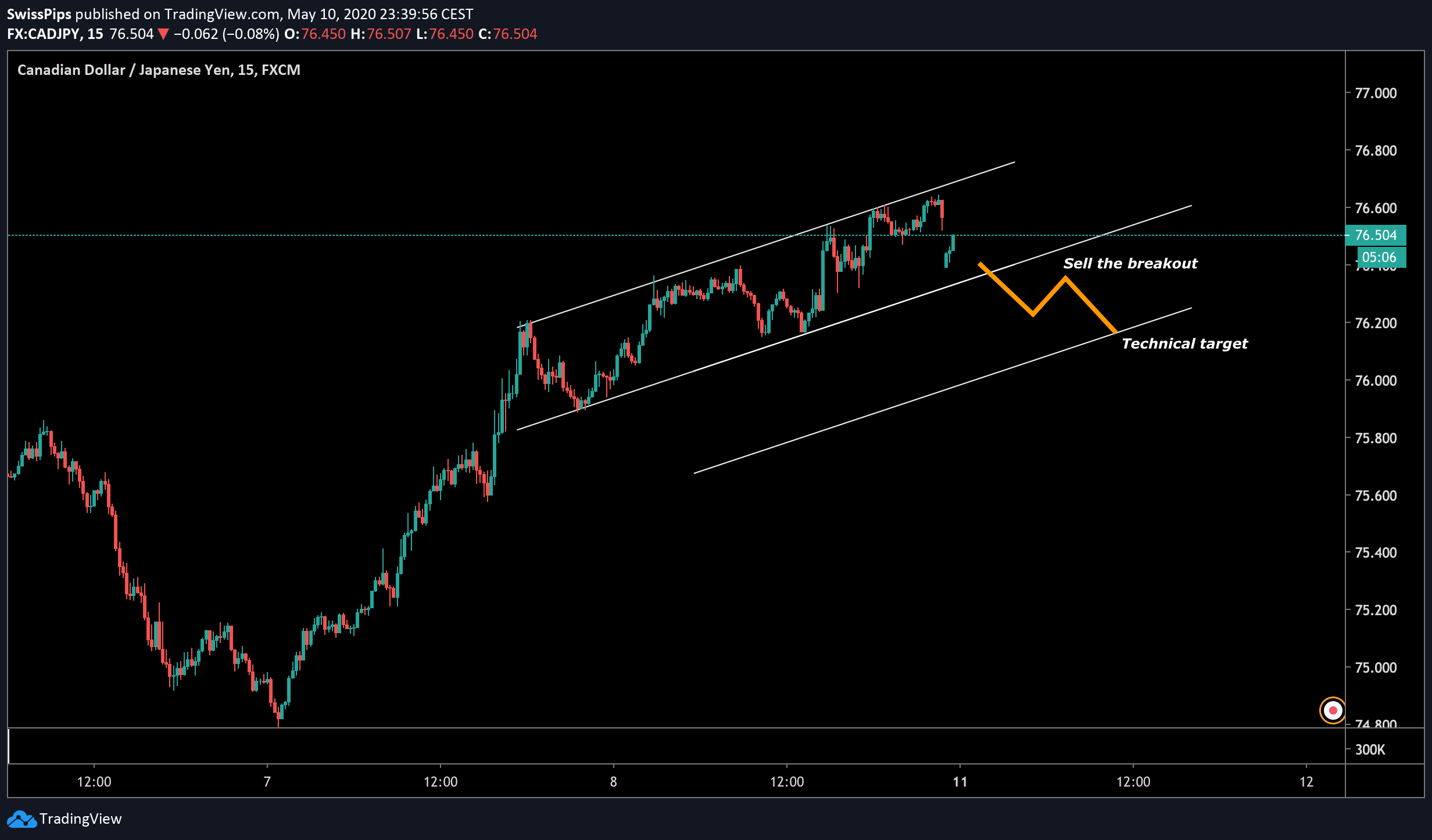Click the 76.600 price axis label
This screenshot has height=840, width=1432.
pyautogui.click(x=1376, y=208)
